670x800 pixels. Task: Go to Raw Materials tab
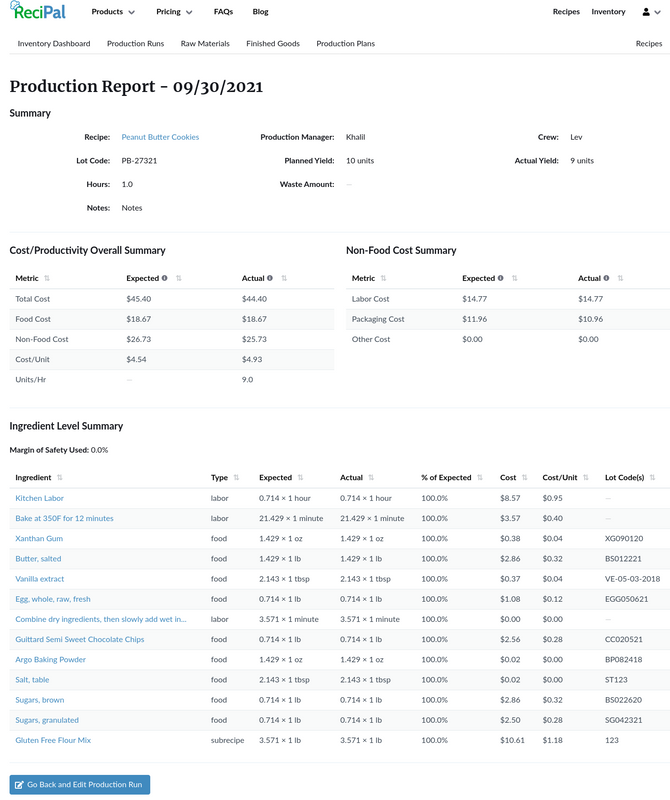[205, 44]
